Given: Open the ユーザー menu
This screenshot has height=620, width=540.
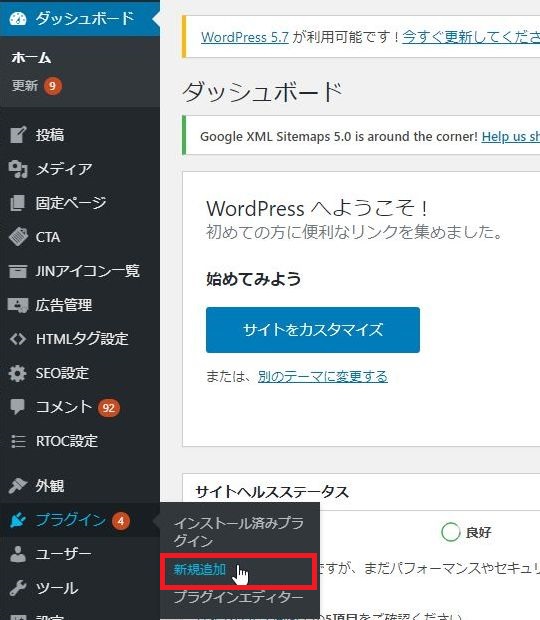Looking at the screenshot, I should (x=80, y=554).
